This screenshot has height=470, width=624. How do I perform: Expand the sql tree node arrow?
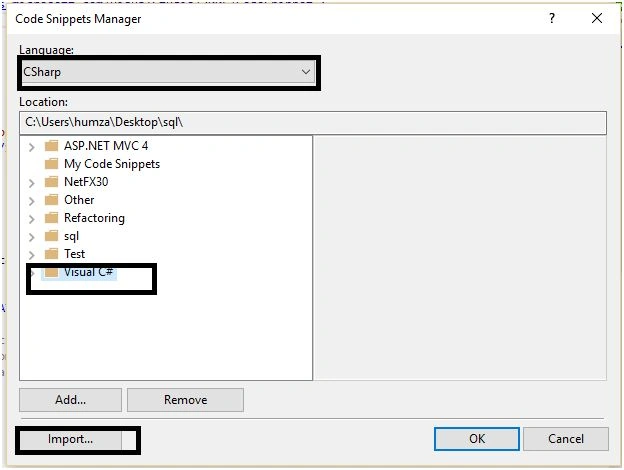click(x=31, y=237)
